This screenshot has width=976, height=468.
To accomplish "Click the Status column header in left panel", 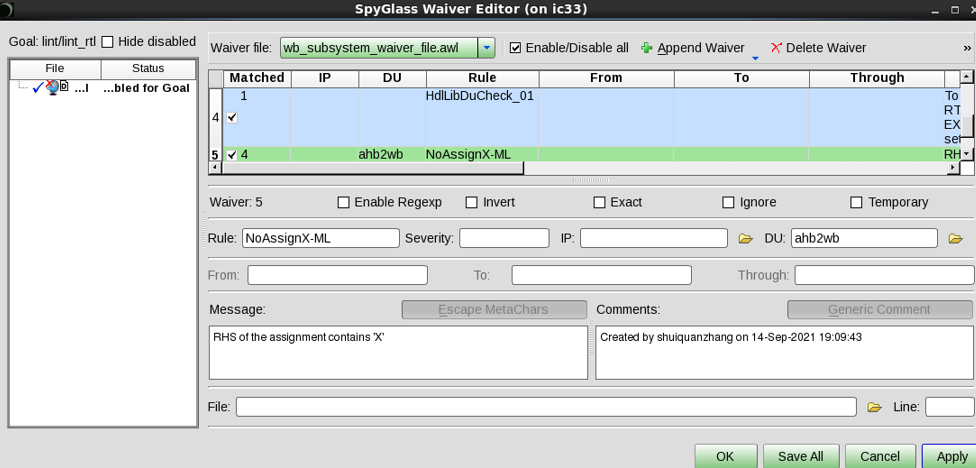I will coord(148,68).
